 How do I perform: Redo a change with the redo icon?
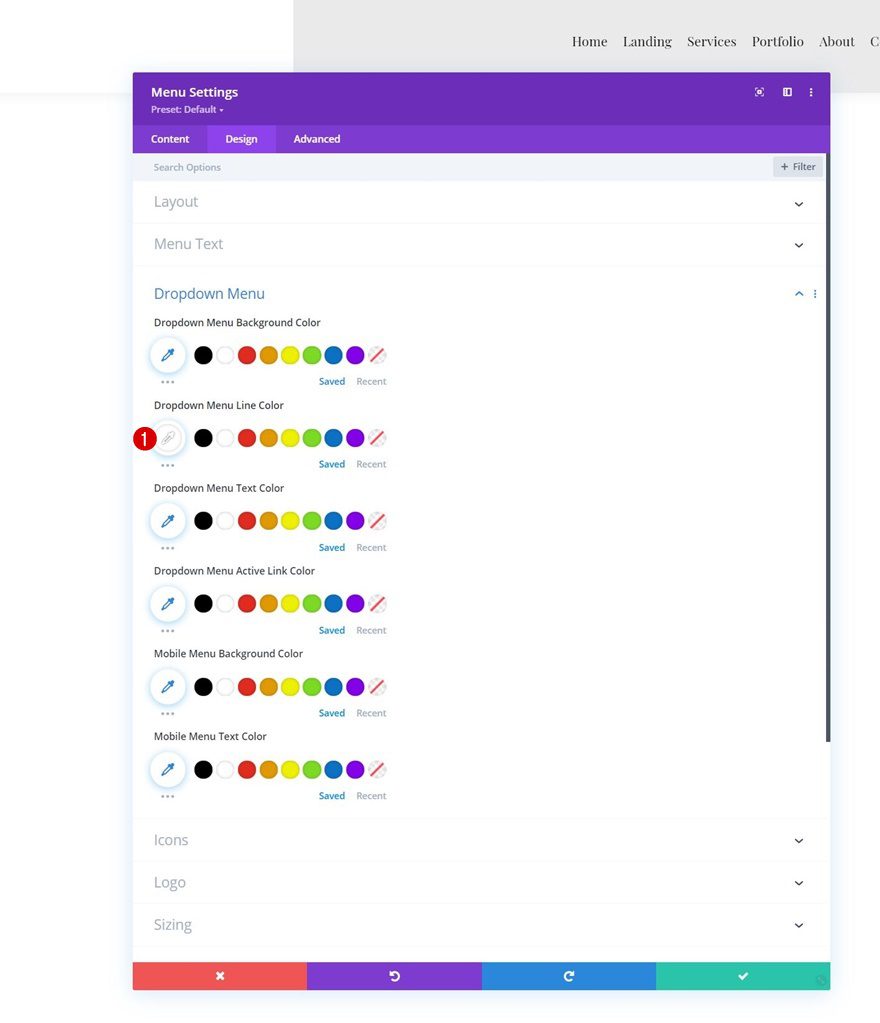click(x=568, y=975)
